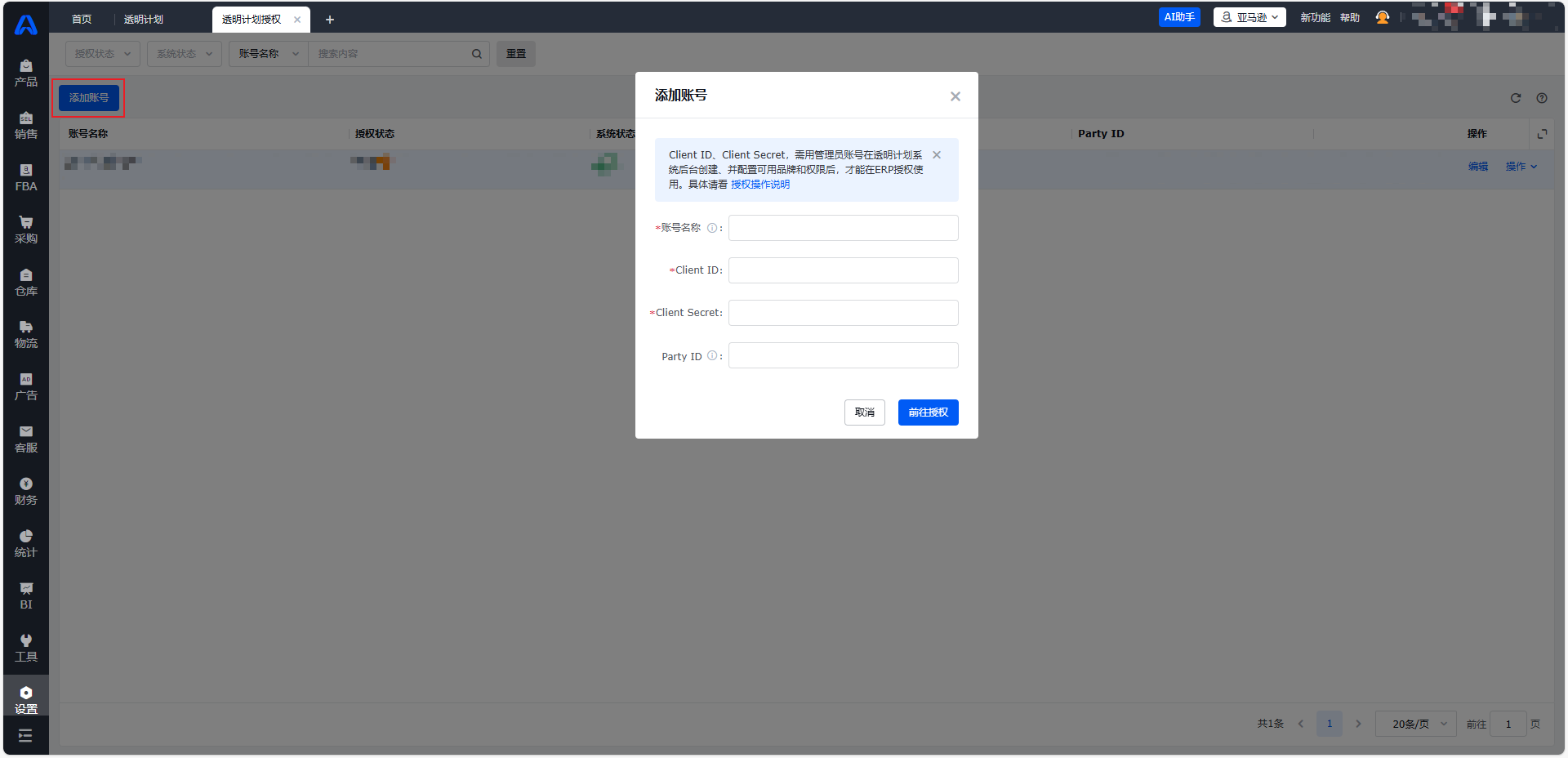Open the 财务 finance section
Viewport: 1568px width, 758px height.
click(x=25, y=491)
